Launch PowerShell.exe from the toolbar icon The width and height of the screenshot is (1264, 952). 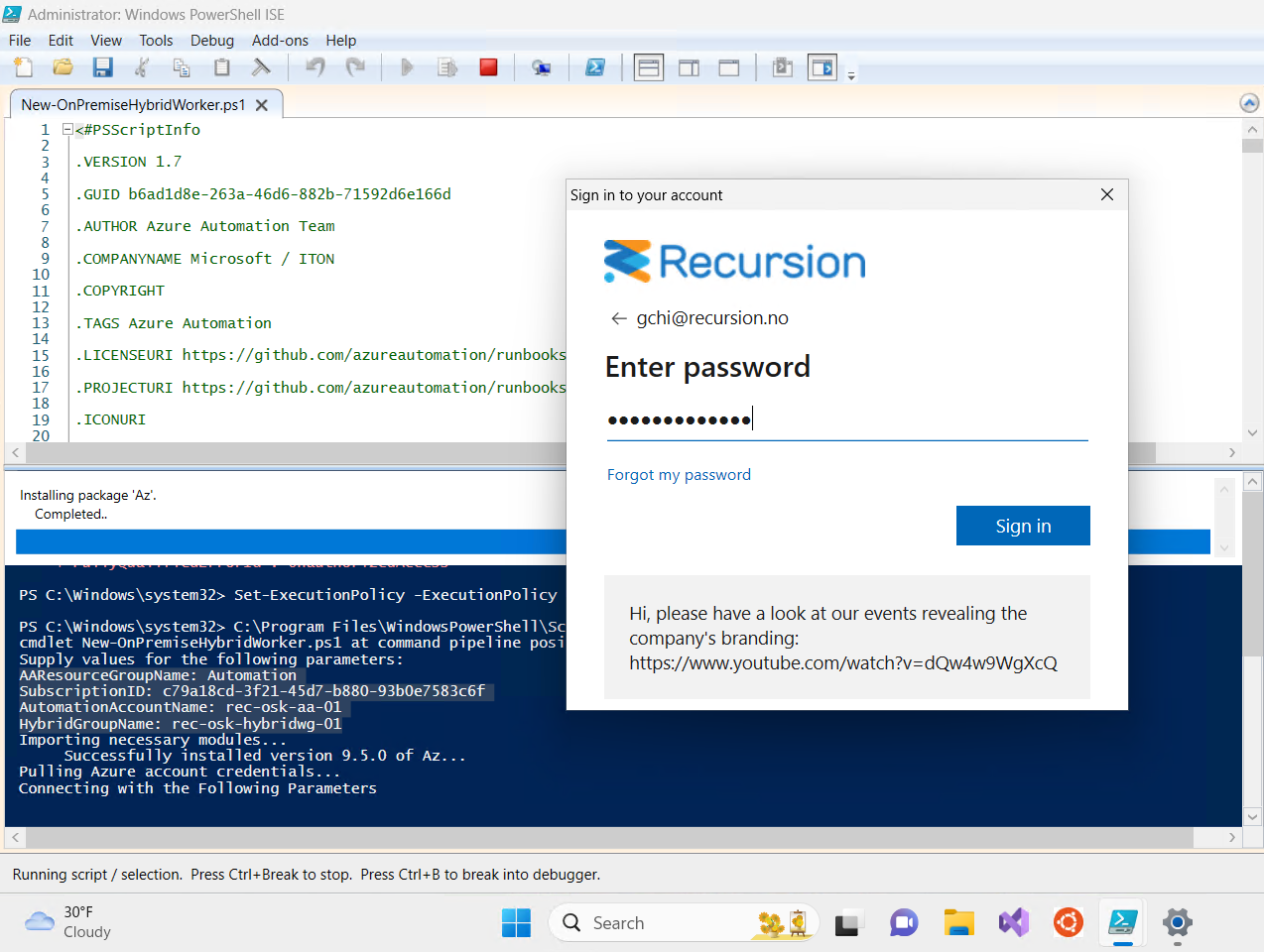596,66
